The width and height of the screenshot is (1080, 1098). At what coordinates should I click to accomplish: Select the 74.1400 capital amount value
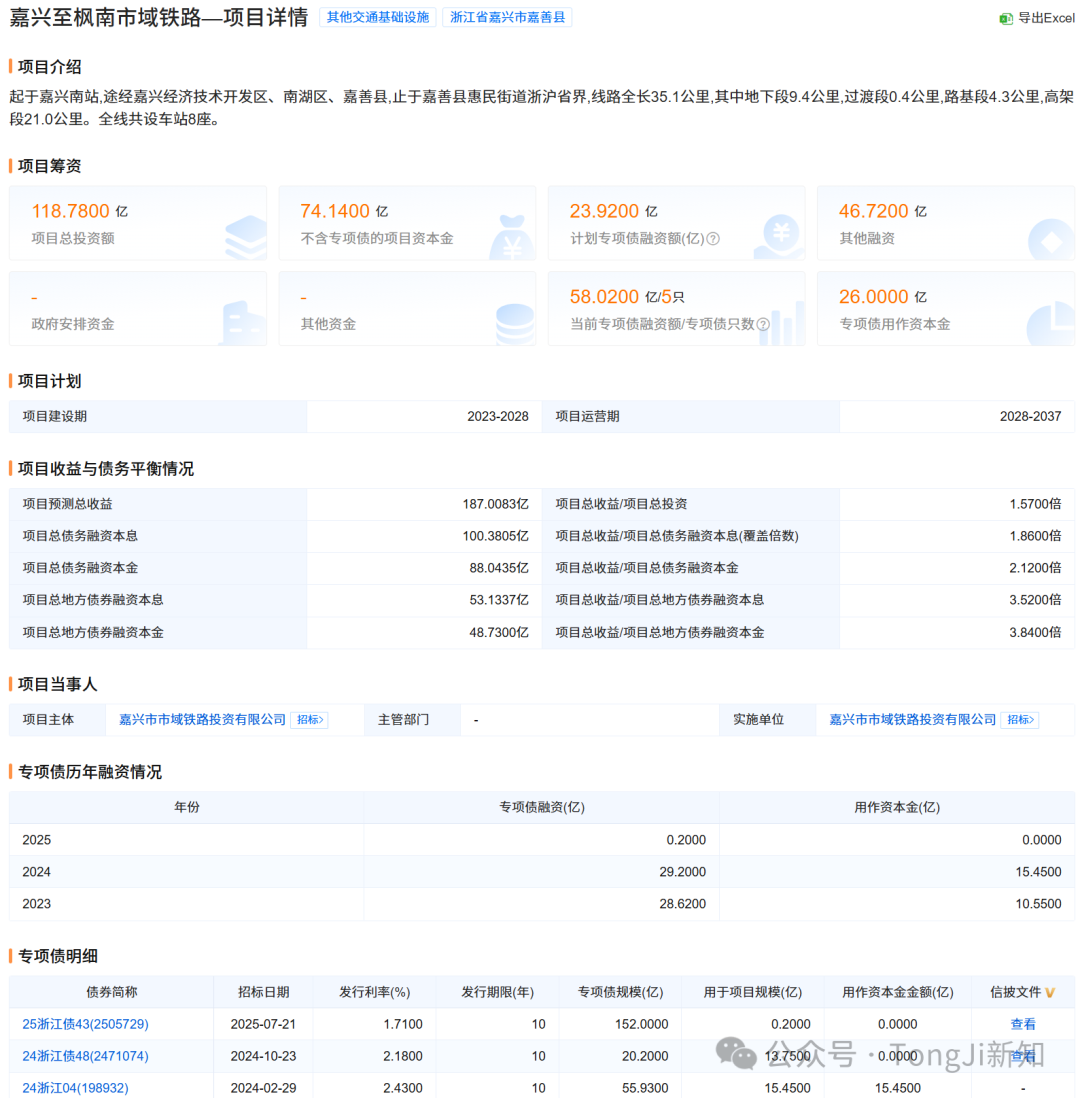click(x=335, y=211)
